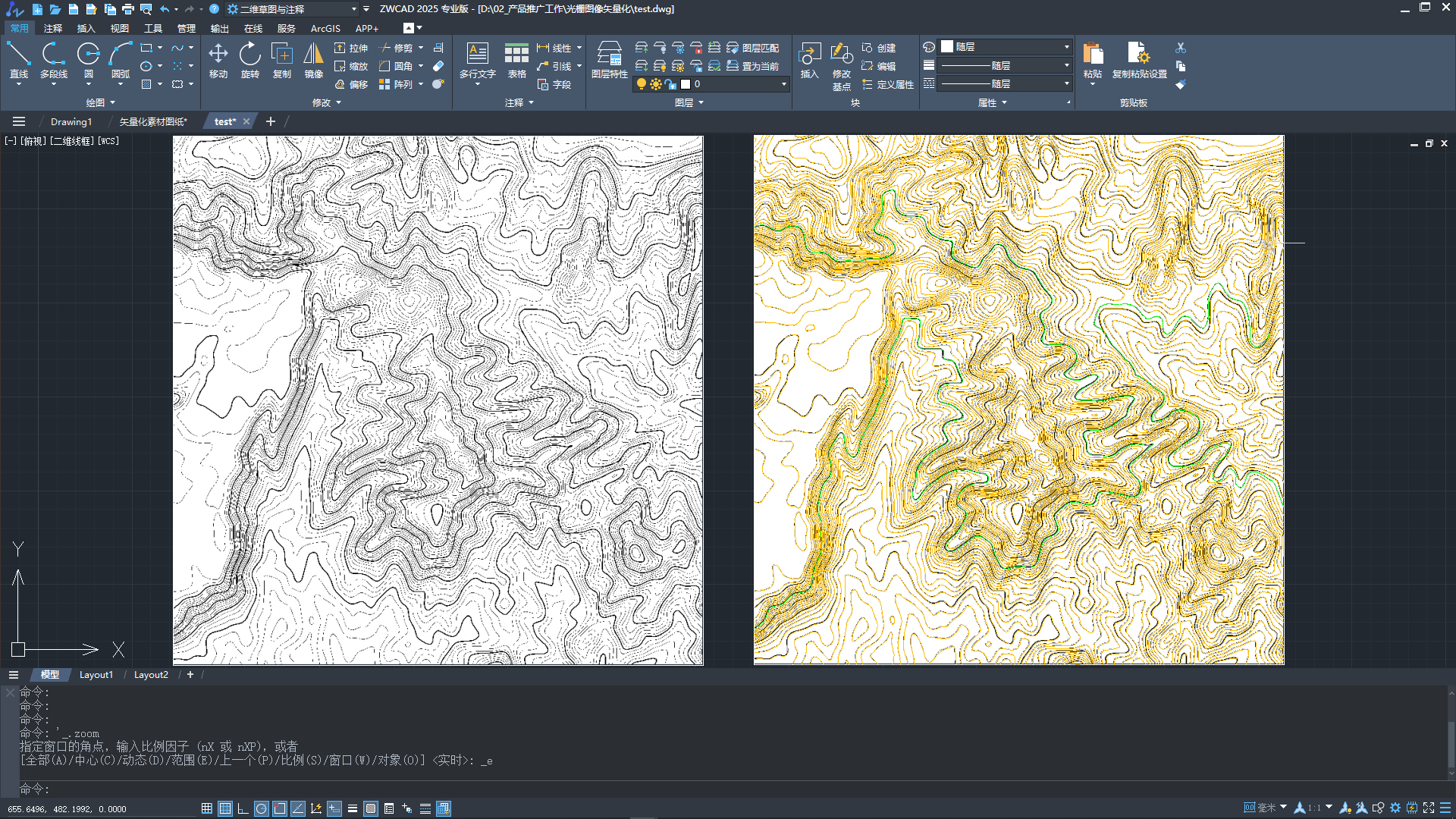This screenshot has width=1456, height=819.
Task: Click the 复制 (Copy) modify tool
Action: coord(282,60)
